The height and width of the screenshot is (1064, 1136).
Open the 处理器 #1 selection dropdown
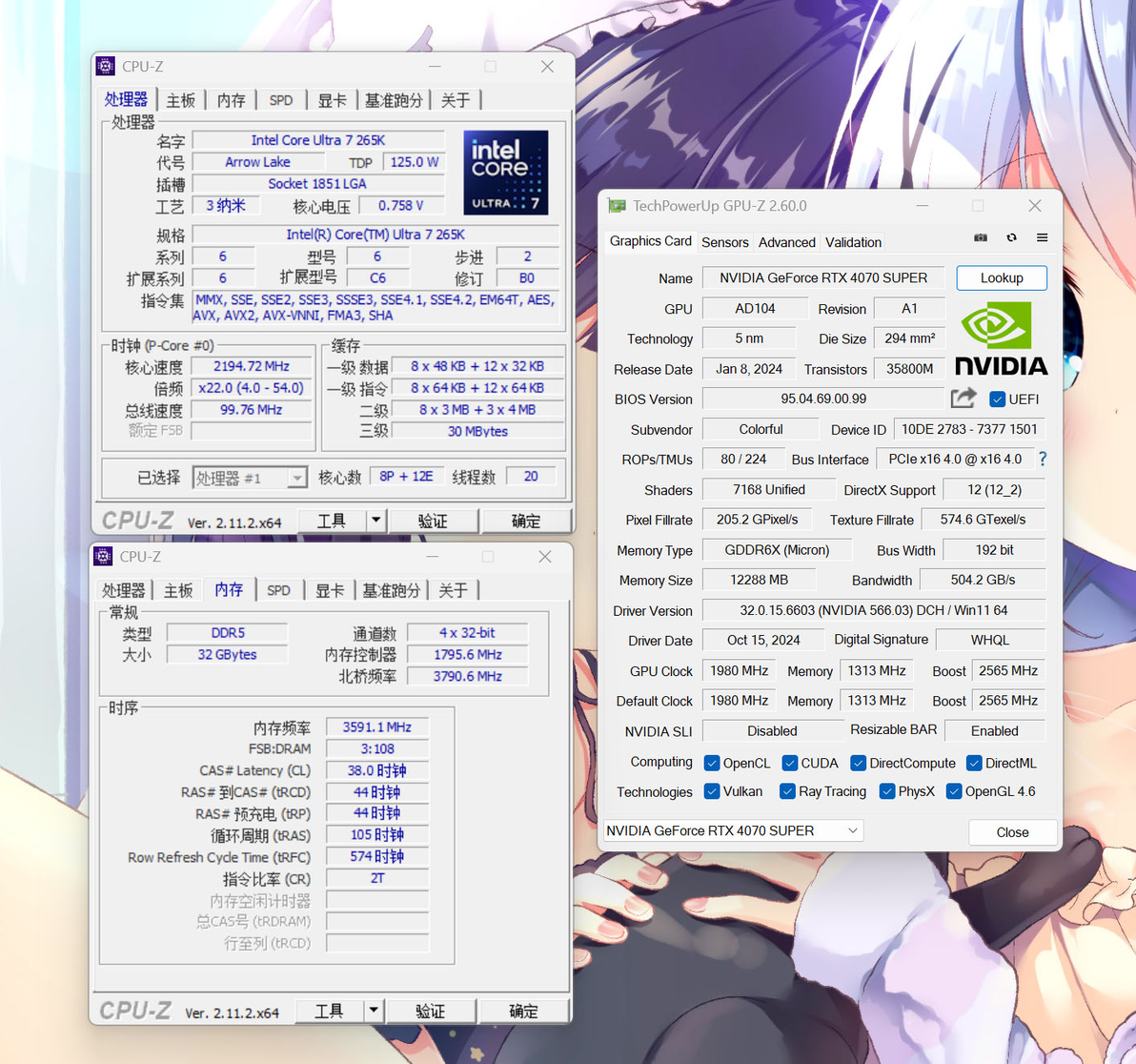coord(250,478)
